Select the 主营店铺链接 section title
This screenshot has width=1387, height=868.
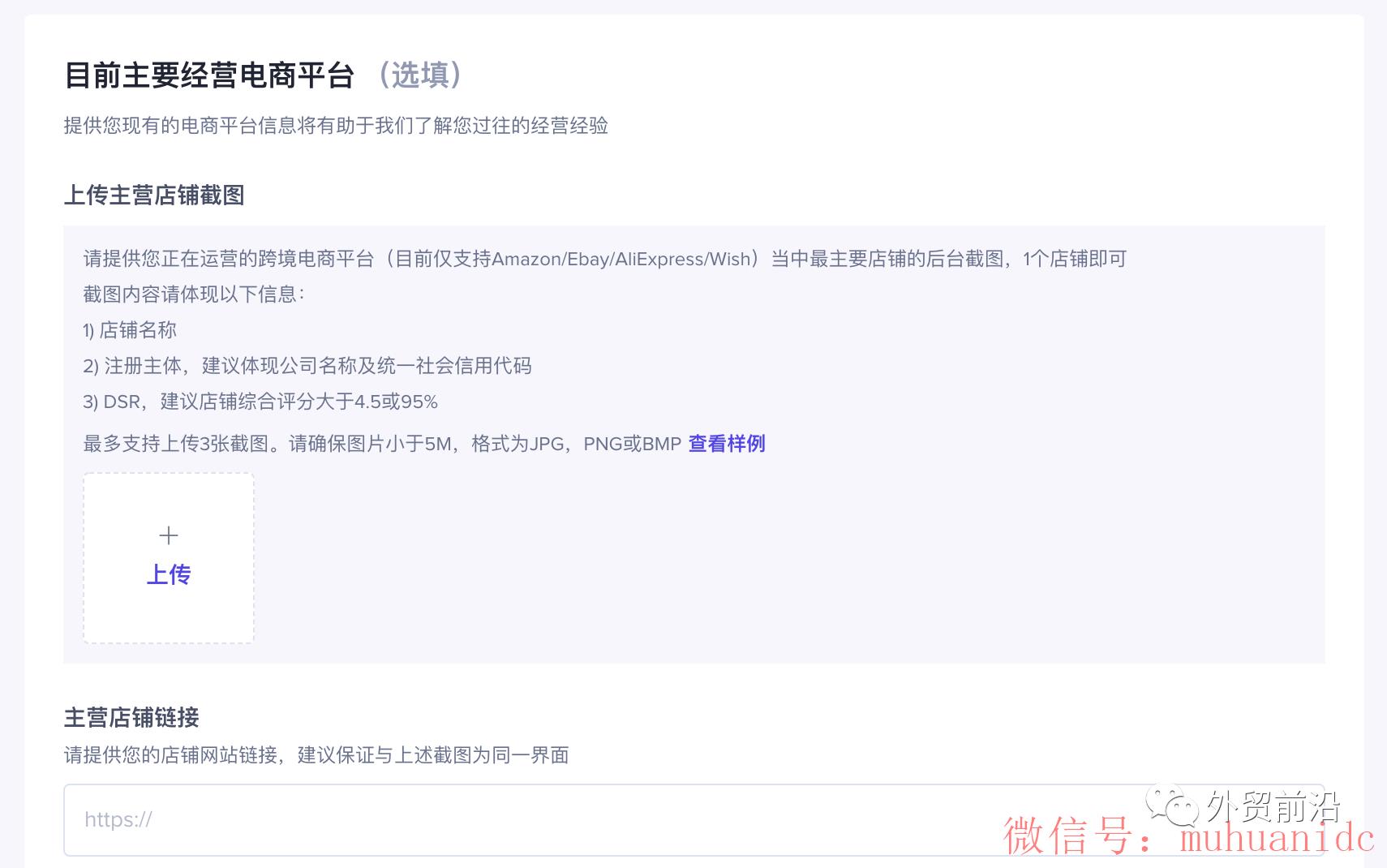[x=131, y=718]
